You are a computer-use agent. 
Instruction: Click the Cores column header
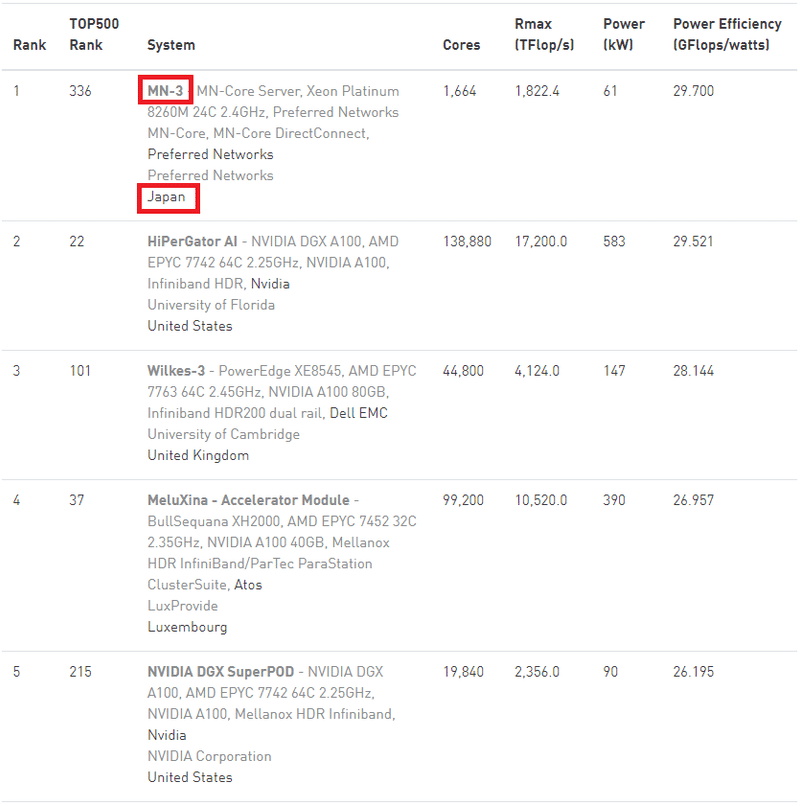tap(461, 45)
